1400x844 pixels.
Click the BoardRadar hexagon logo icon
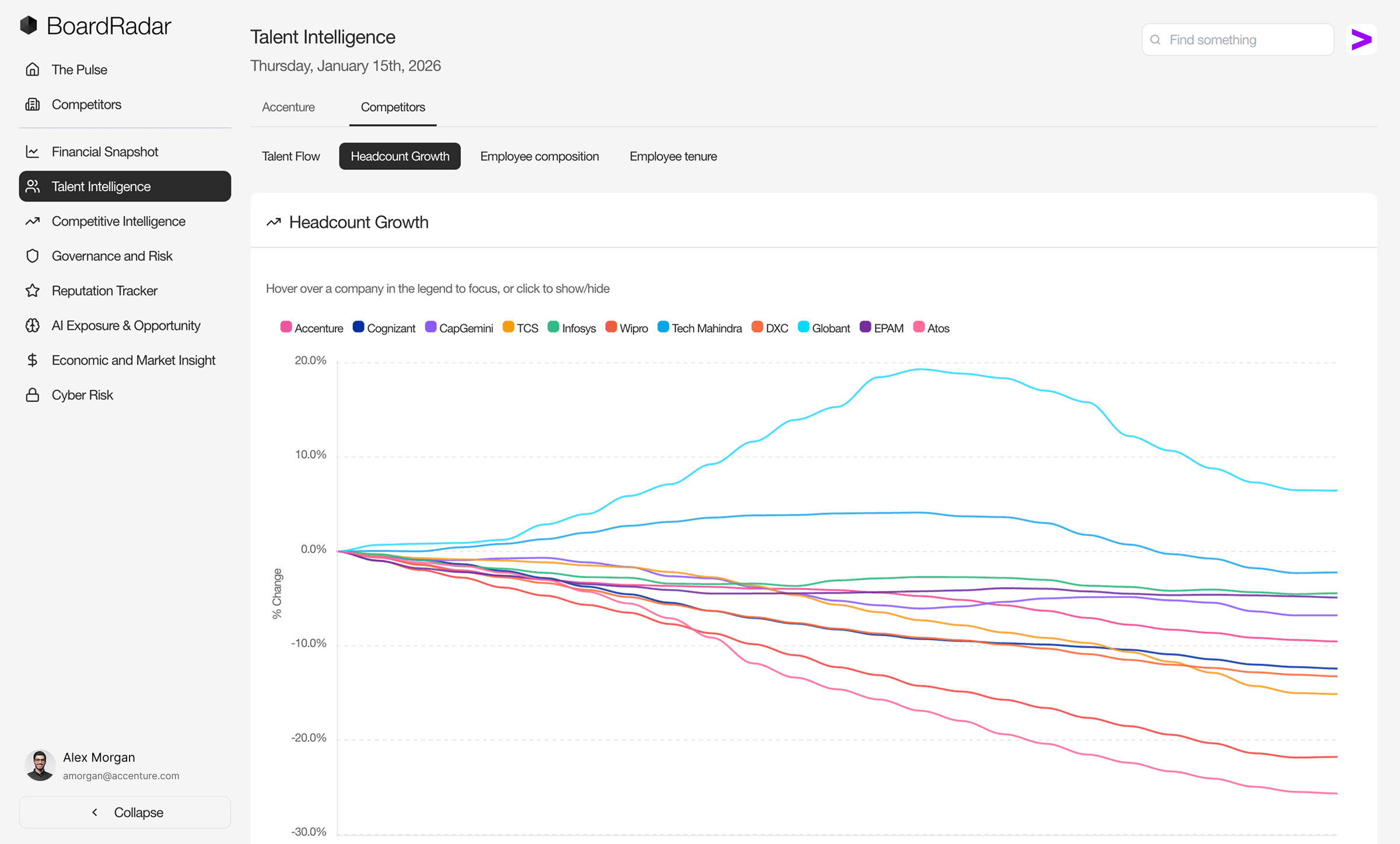click(29, 26)
